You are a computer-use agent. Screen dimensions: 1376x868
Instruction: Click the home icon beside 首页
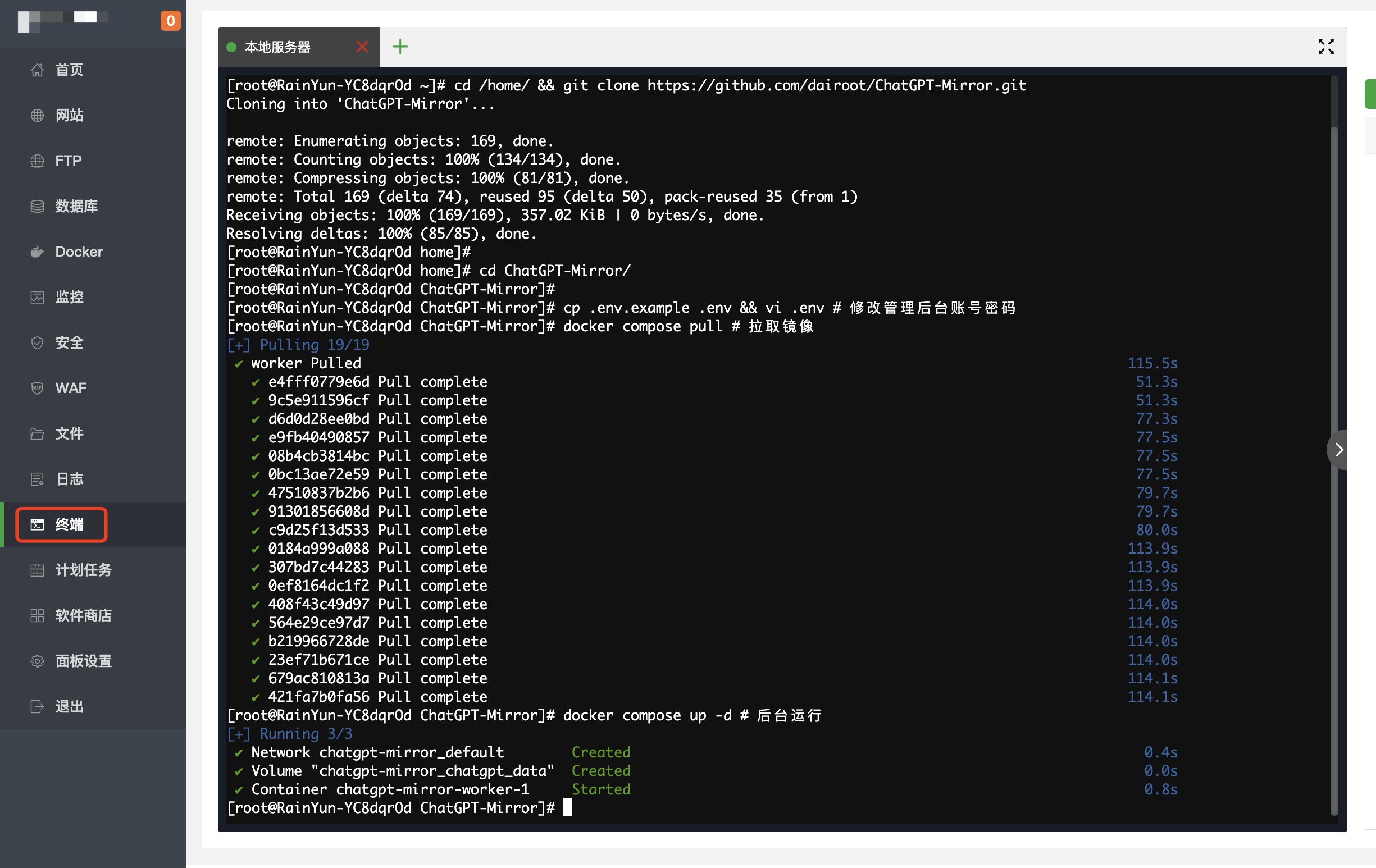coord(37,70)
